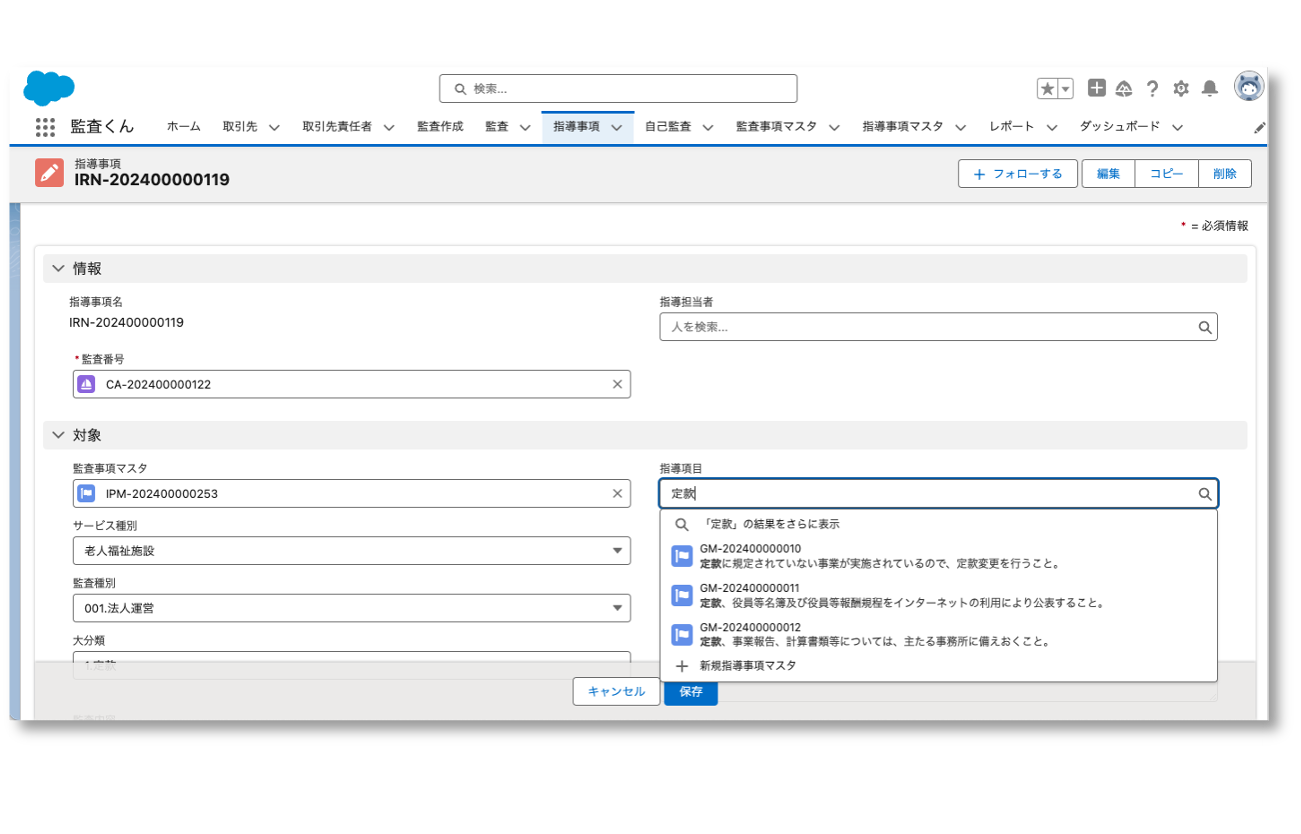Click the 指導項目 search magnifier icon
The height and width of the screenshot is (834, 1301).
pyautogui.click(x=1205, y=493)
